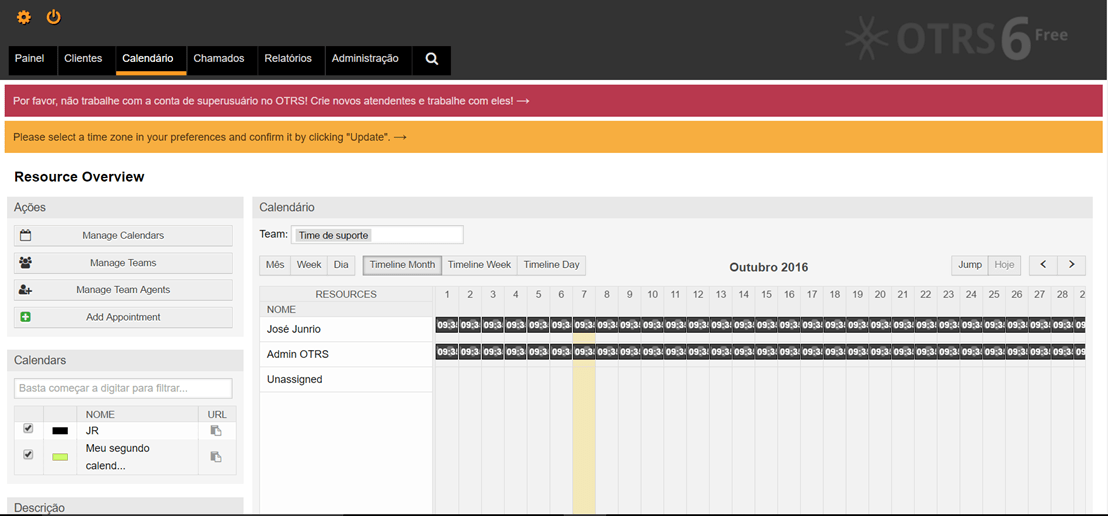Viewport: 1108px width, 516px height.
Task: Select José Junrio's appointment on day 1
Action: pos(446,325)
